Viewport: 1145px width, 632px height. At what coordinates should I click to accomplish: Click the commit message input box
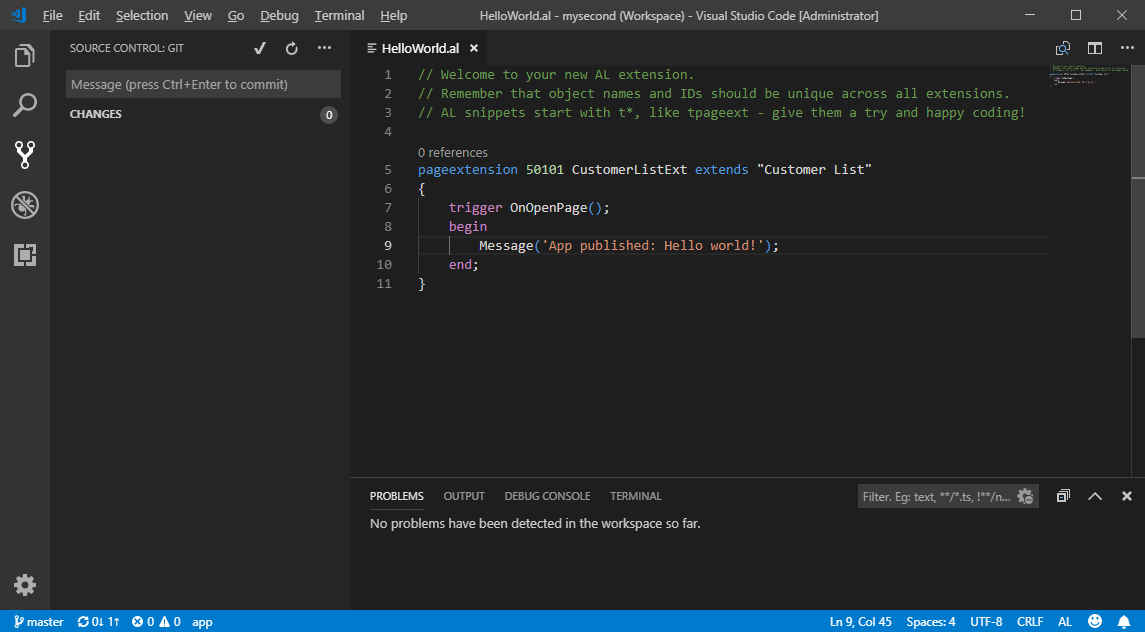[203, 85]
